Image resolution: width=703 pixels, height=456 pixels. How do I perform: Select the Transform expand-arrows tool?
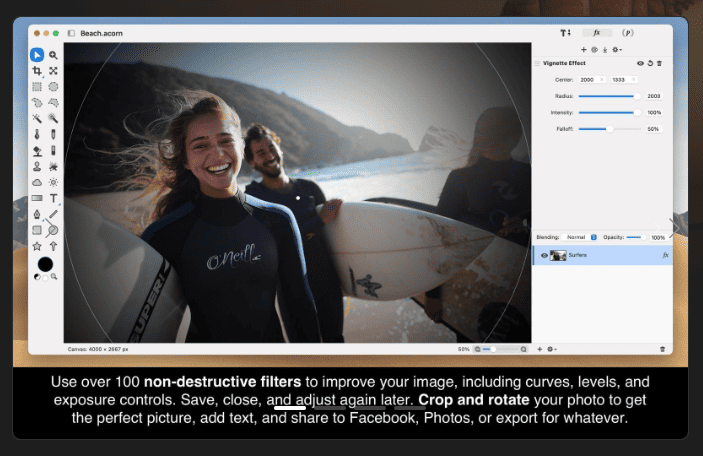coord(53,71)
